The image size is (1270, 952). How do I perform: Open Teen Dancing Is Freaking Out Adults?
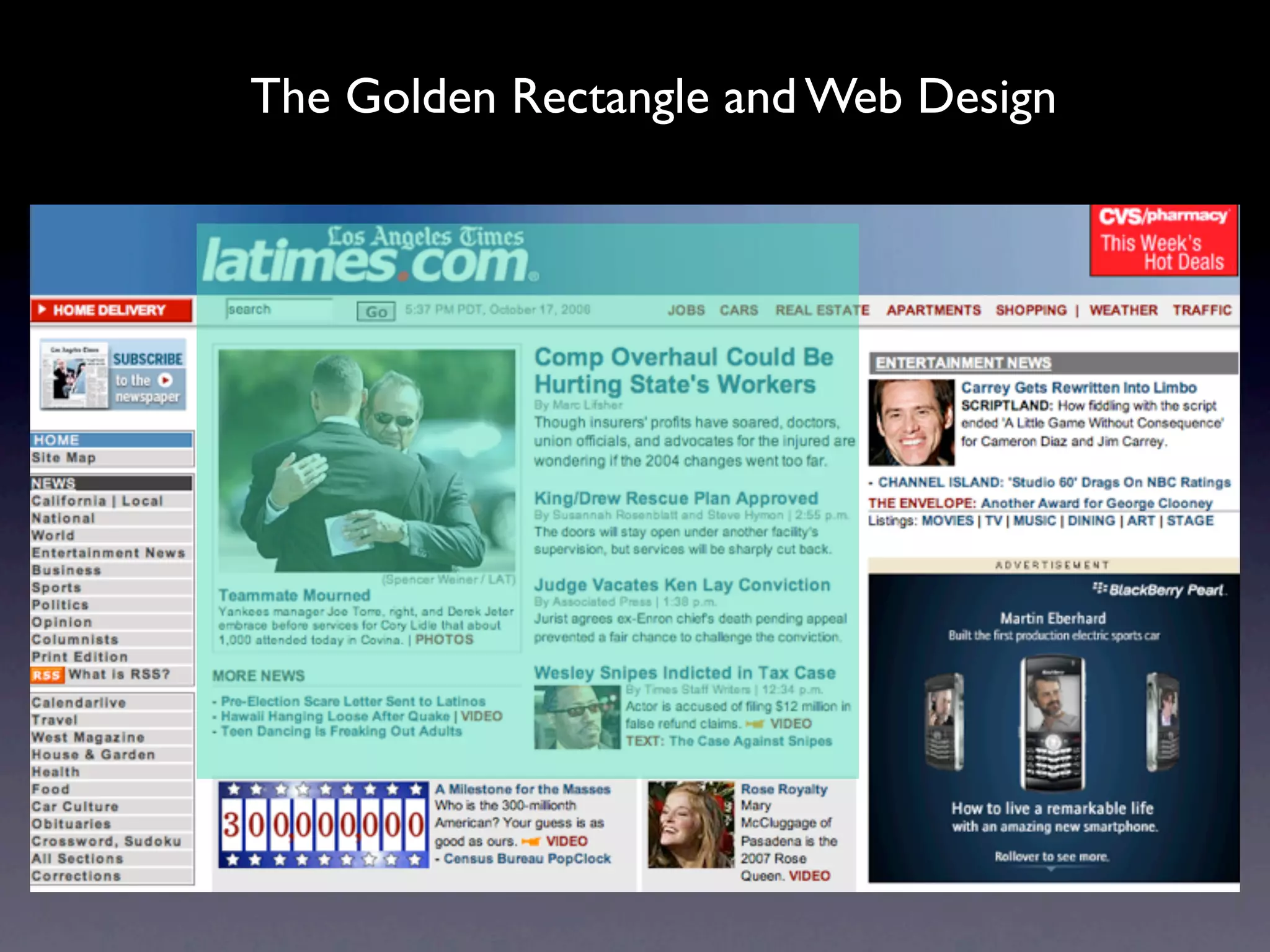[341, 731]
